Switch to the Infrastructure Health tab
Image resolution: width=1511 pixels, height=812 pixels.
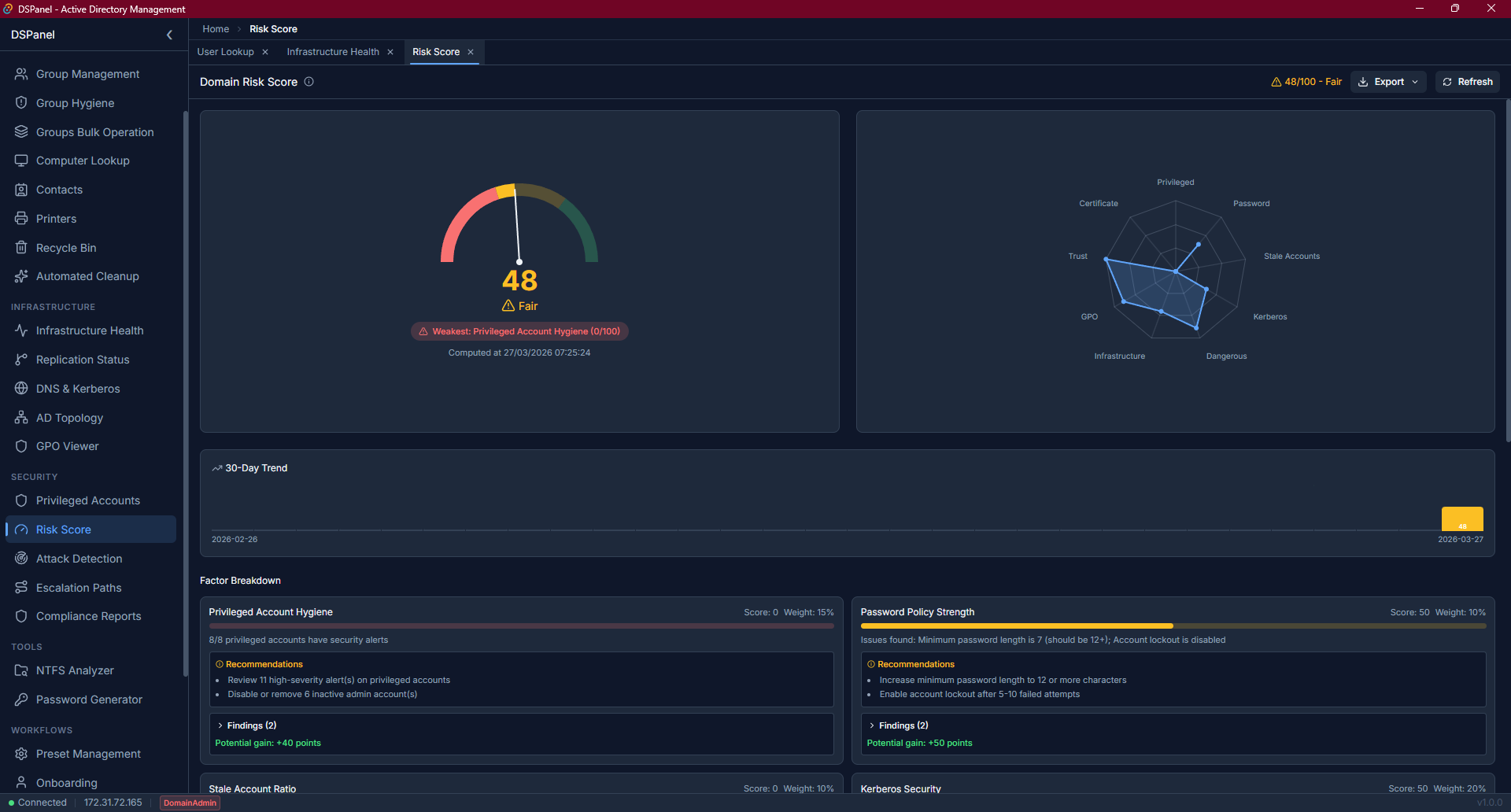click(x=332, y=52)
